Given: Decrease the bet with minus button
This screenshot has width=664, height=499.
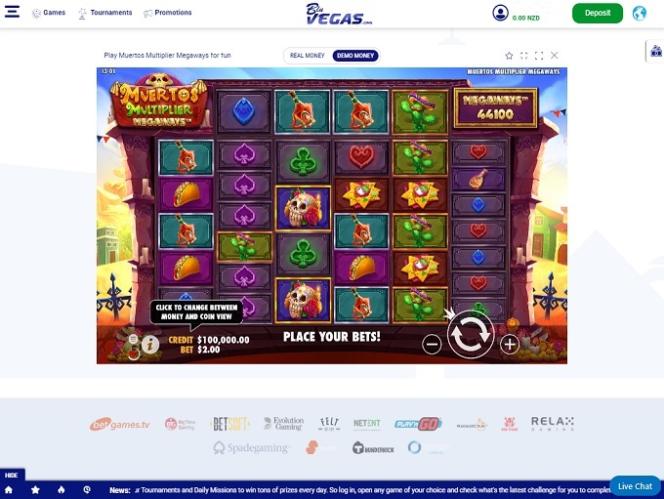Looking at the screenshot, I should pyautogui.click(x=432, y=344).
